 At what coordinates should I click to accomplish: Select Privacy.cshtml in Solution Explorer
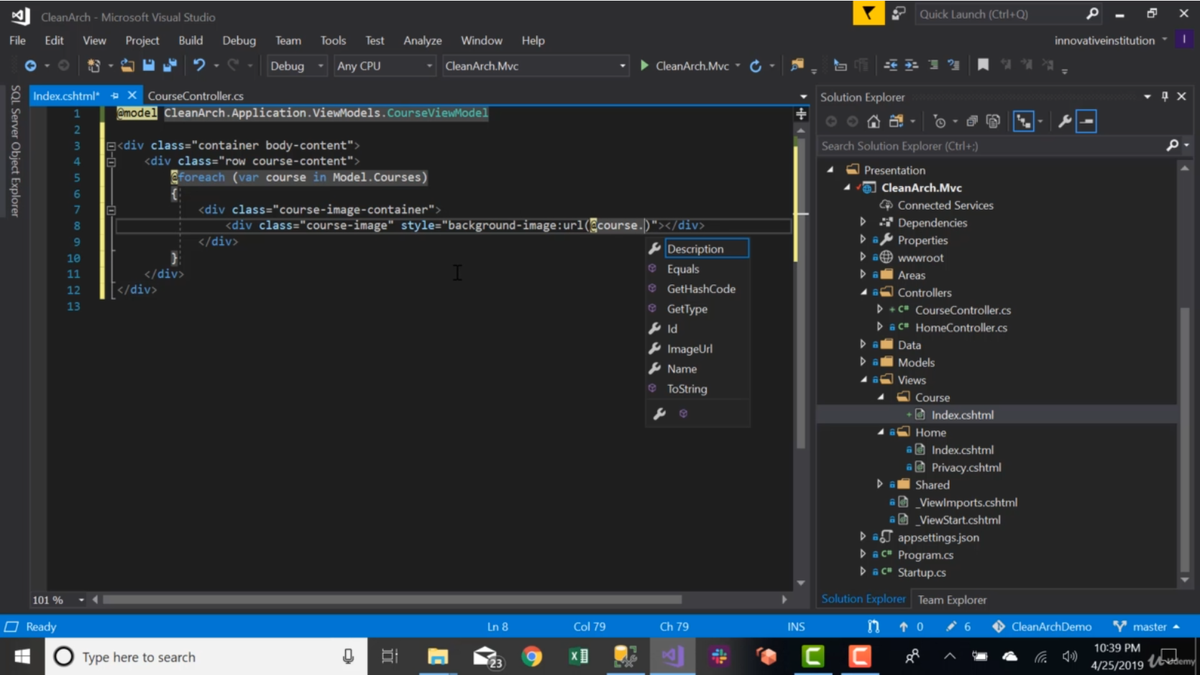966,468
